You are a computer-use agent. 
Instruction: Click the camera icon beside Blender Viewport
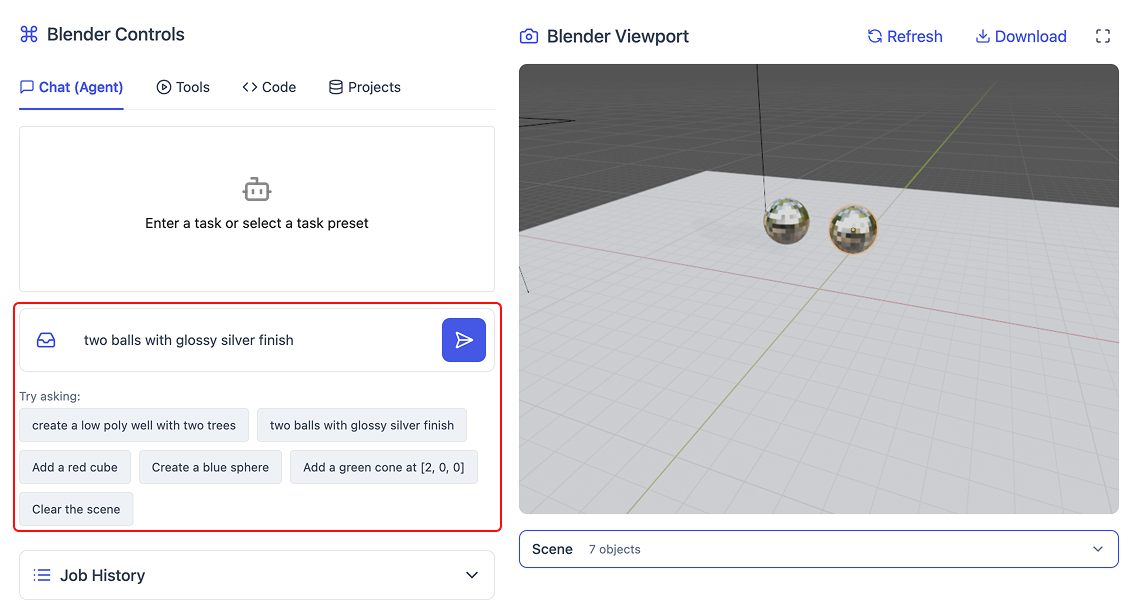coord(529,36)
